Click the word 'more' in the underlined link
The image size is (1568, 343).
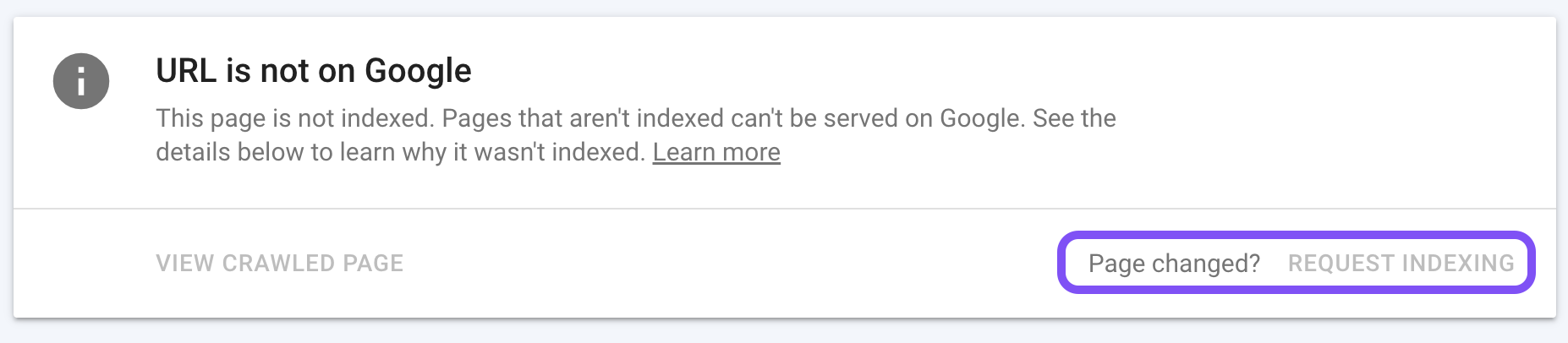(751, 152)
